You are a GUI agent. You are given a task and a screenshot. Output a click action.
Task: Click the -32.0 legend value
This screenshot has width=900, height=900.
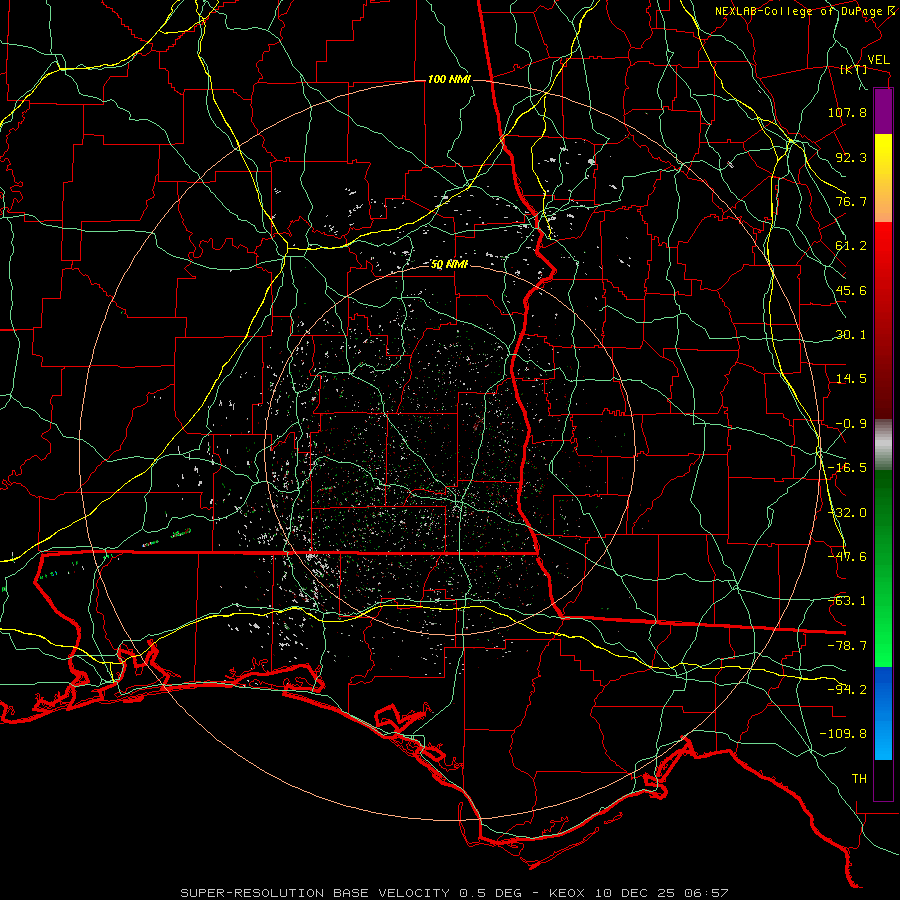[x=847, y=513]
